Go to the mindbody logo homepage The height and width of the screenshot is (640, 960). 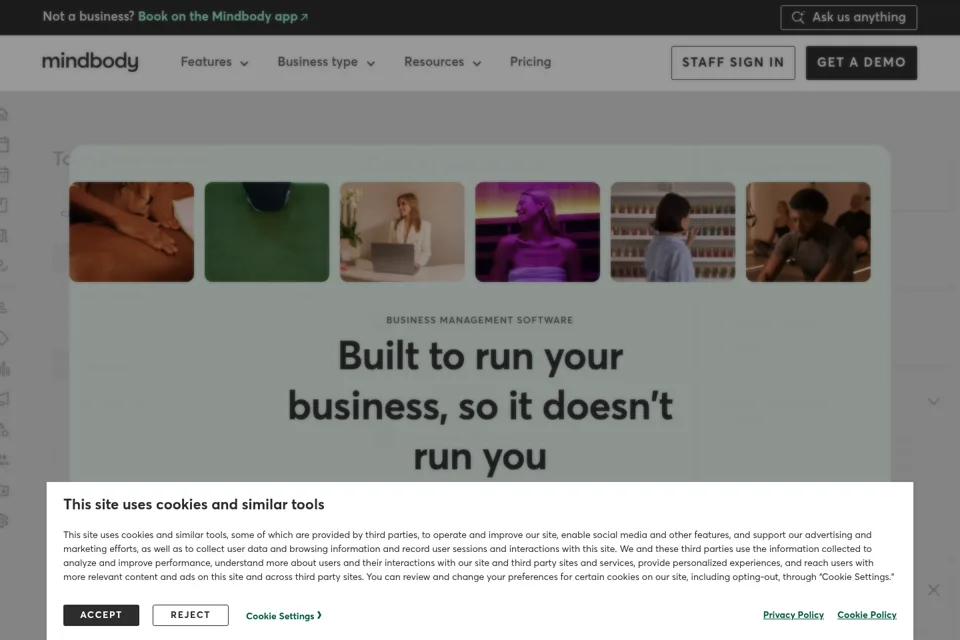[90, 62]
